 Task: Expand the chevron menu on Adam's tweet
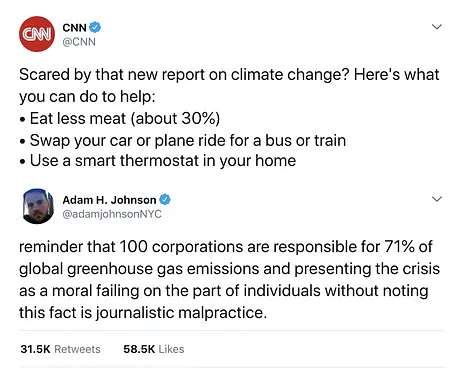coord(437,199)
